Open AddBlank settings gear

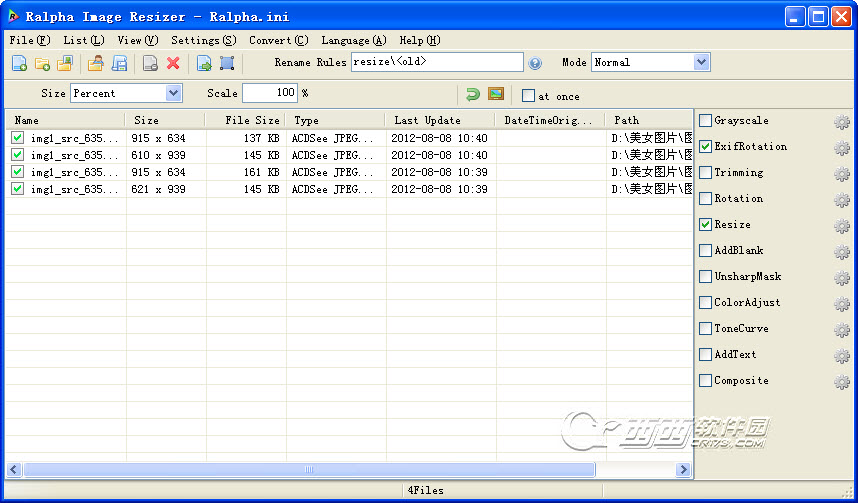point(842,252)
